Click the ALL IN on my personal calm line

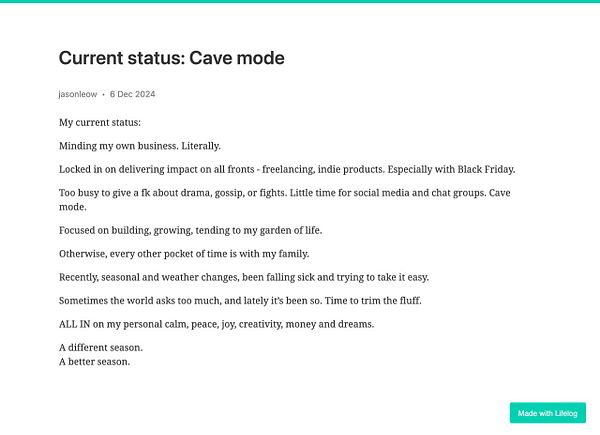coord(217,324)
